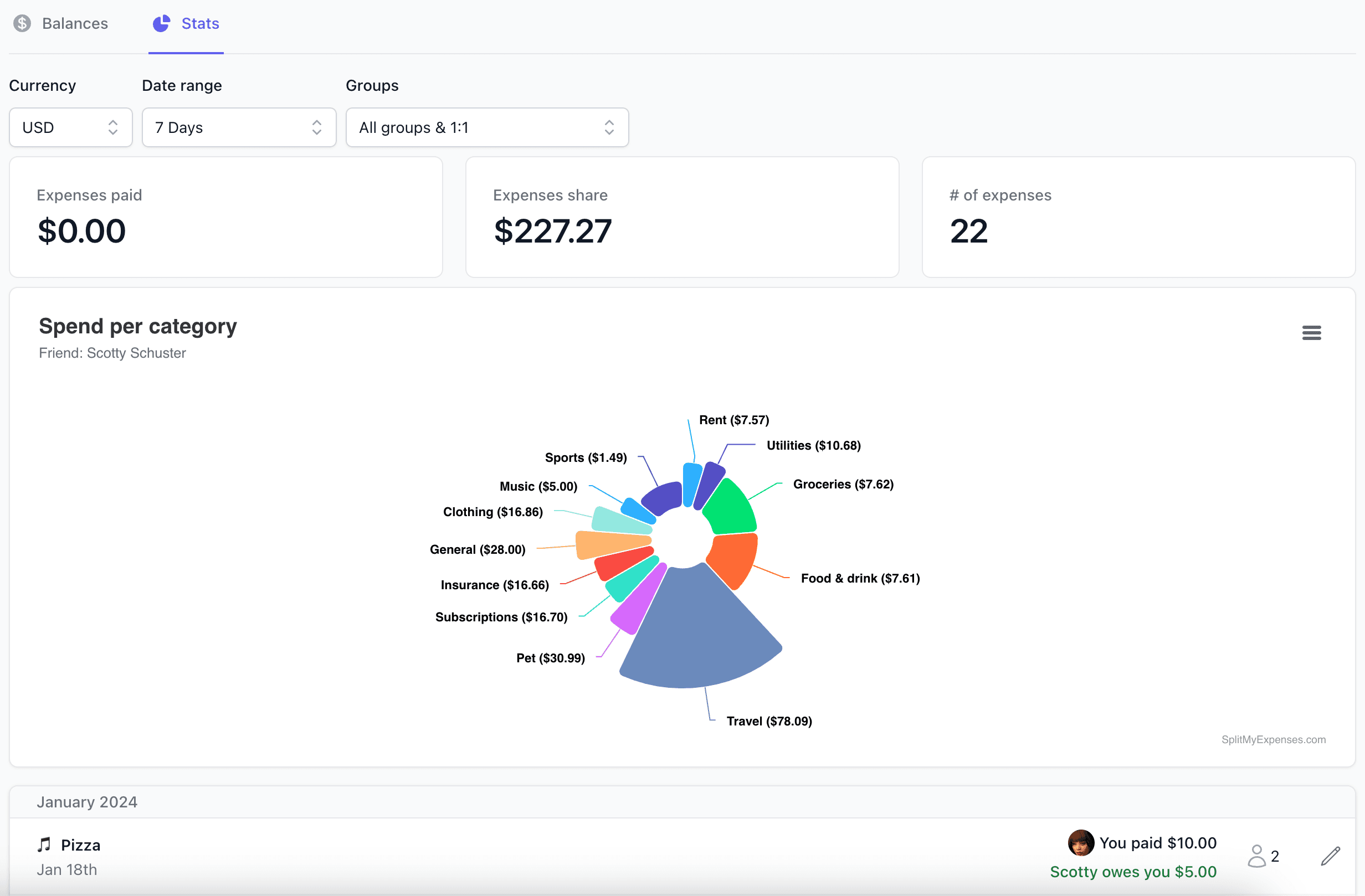Click the pencil edit icon for Pizza

click(1330, 856)
